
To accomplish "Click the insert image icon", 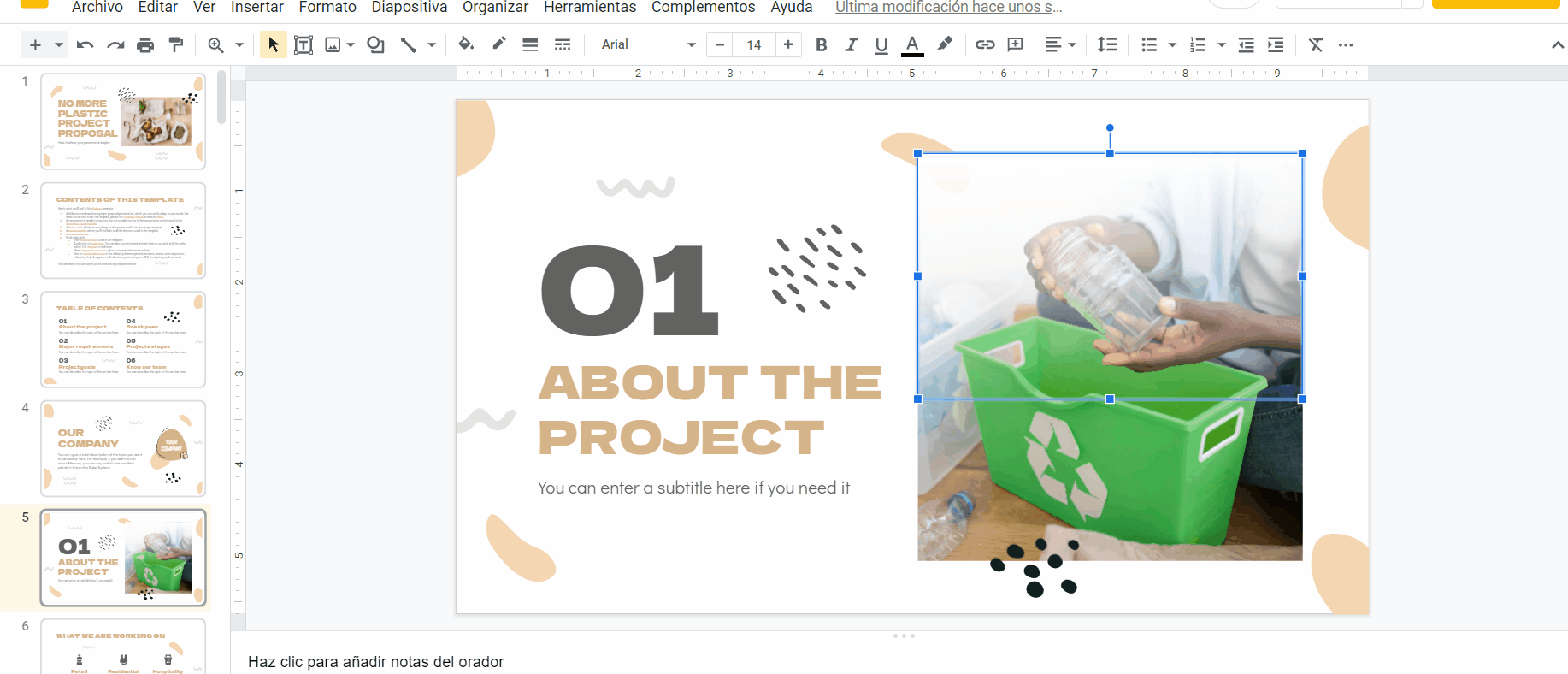I will (x=333, y=44).
